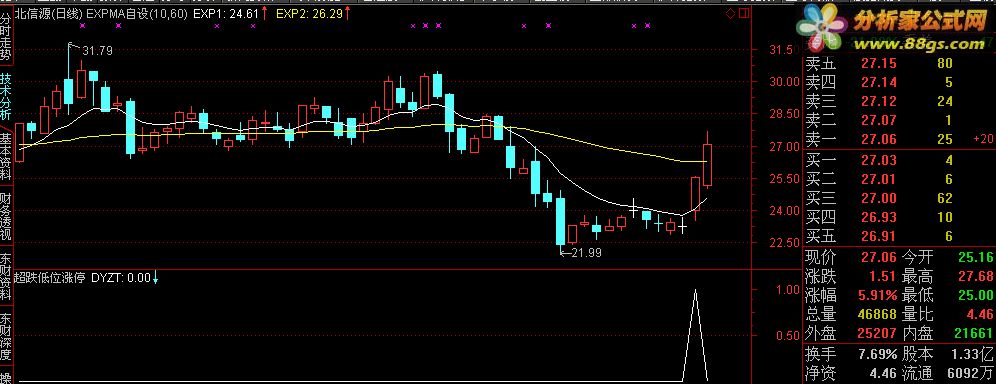Click the 超跌低位涨停 sub-indicator name
996x384 pixels.
(50, 277)
